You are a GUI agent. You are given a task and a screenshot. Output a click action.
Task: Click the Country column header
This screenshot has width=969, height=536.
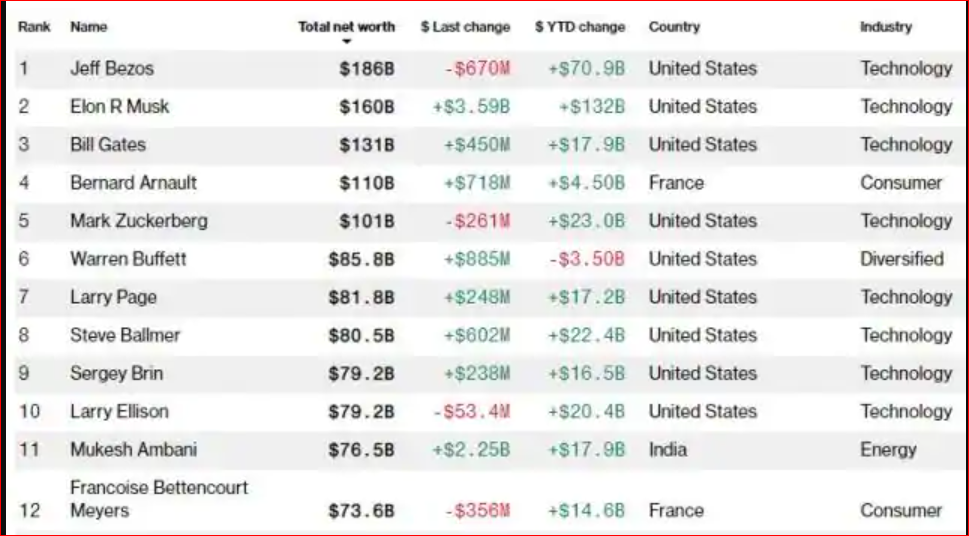(x=675, y=27)
